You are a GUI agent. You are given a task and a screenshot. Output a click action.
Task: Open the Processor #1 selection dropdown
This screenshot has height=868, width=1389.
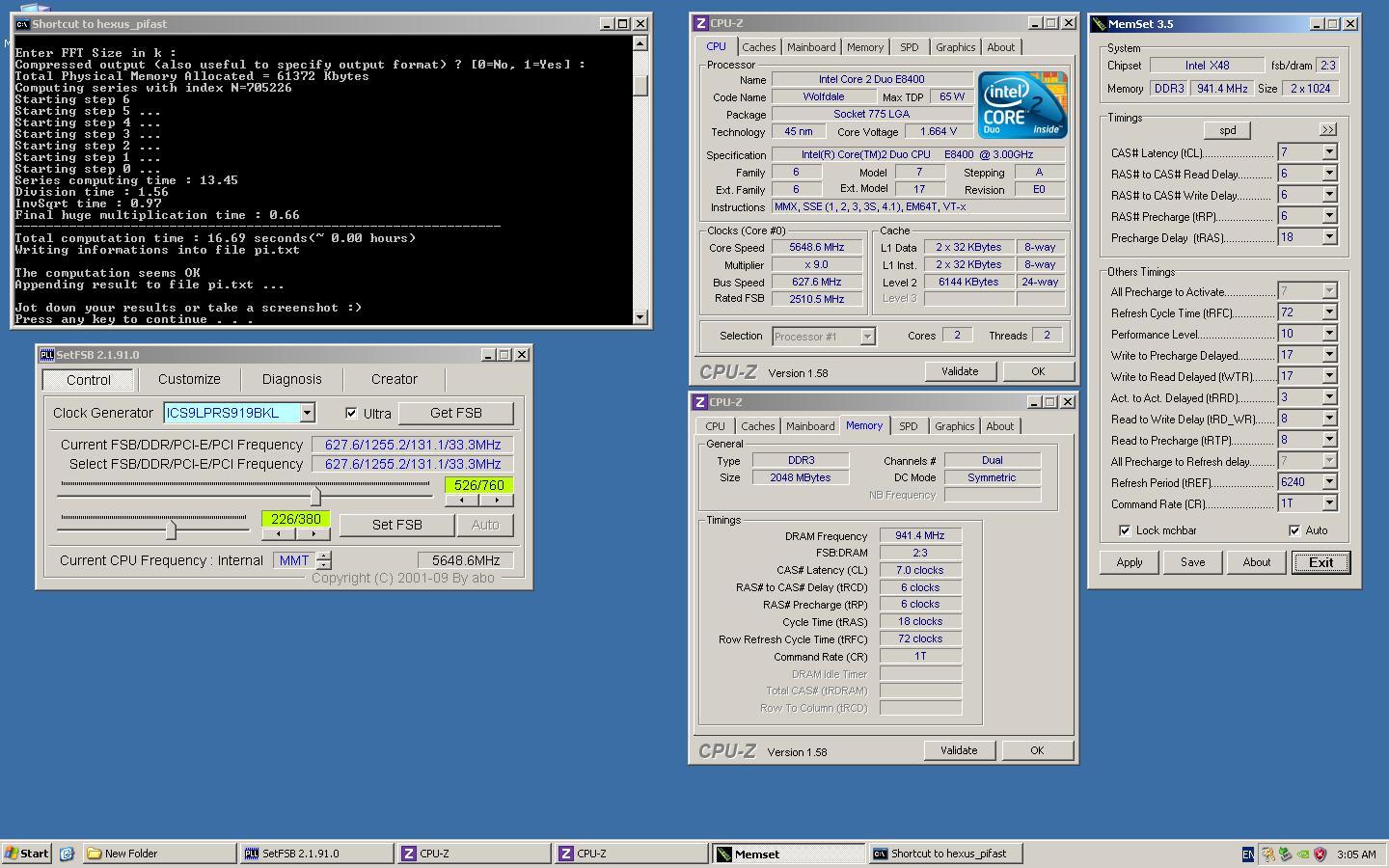pyautogui.click(x=867, y=336)
